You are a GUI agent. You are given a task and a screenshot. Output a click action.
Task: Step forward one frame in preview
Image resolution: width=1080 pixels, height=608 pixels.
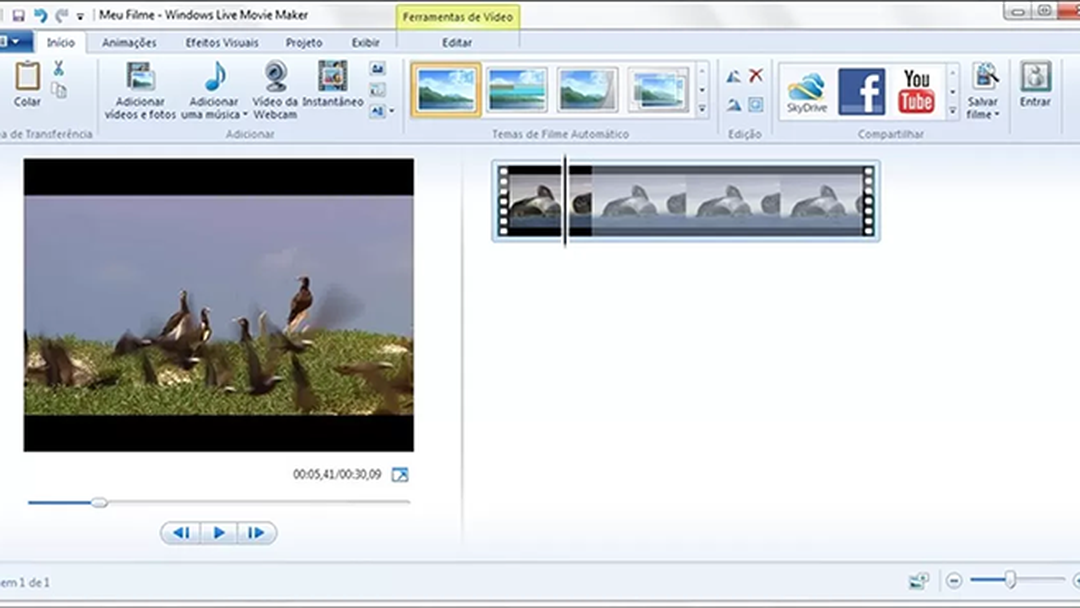pyautogui.click(x=256, y=532)
